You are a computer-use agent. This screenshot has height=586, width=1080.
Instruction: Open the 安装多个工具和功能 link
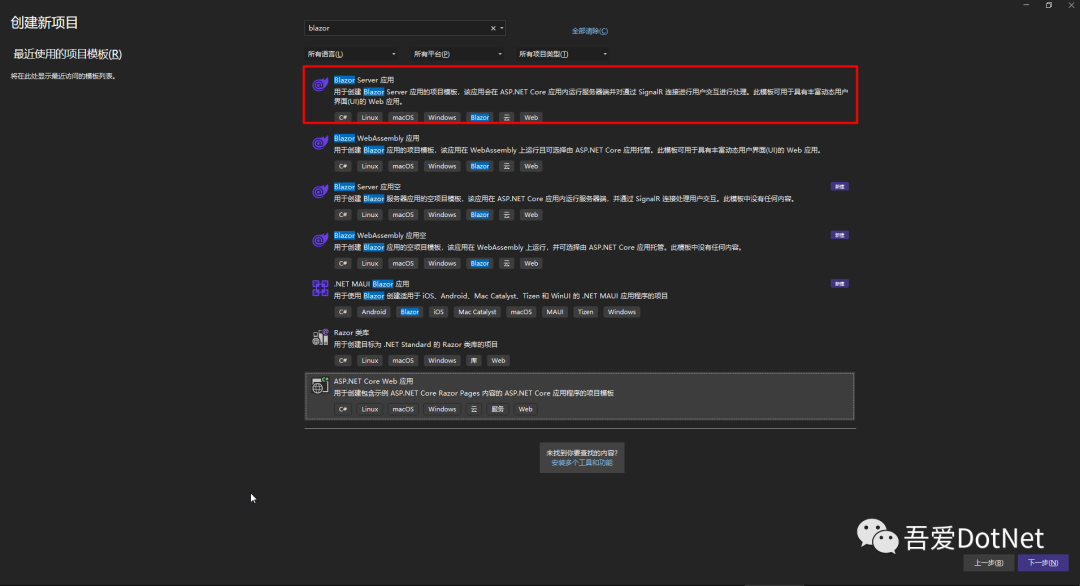(x=581, y=463)
